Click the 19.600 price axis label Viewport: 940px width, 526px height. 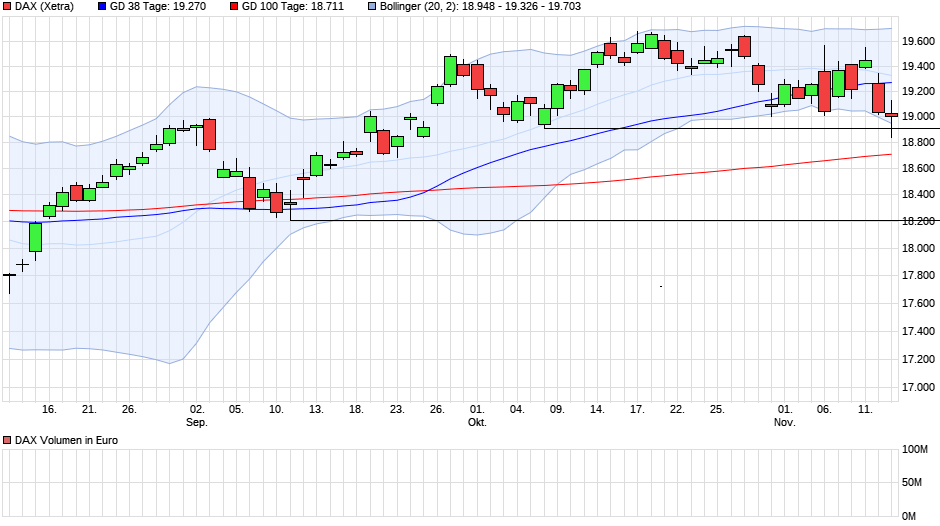point(918,41)
